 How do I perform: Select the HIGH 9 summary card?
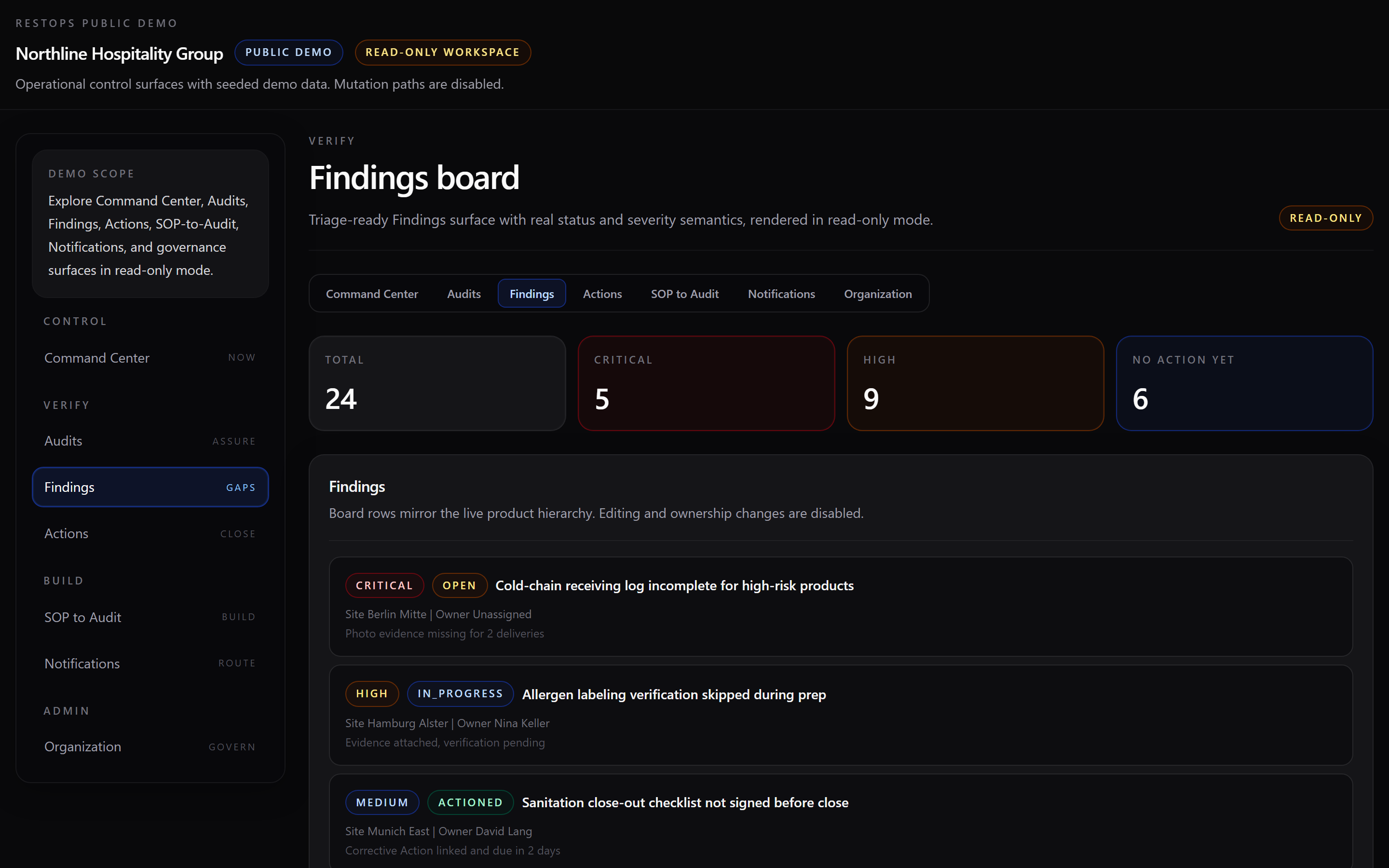[x=975, y=383]
